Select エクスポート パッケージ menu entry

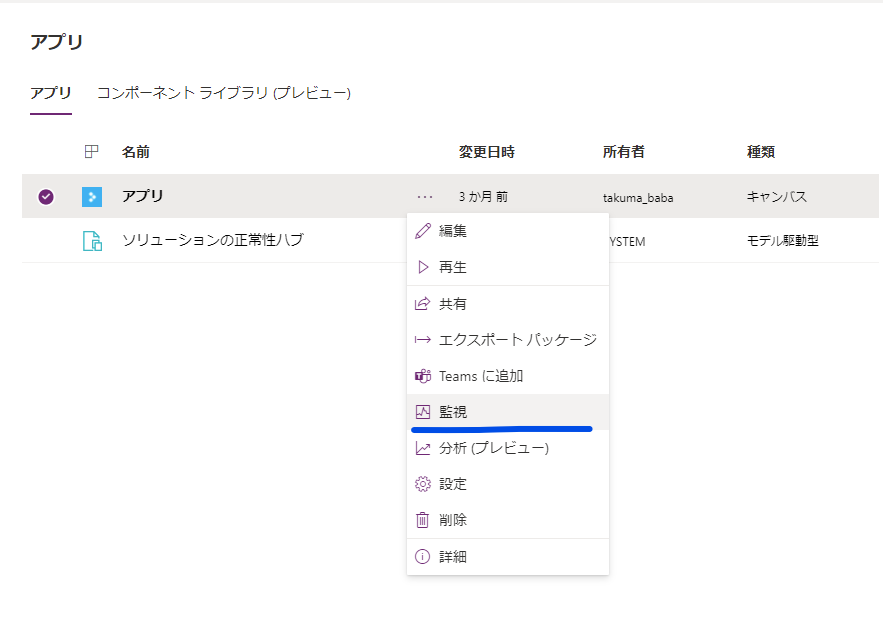coord(508,340)
